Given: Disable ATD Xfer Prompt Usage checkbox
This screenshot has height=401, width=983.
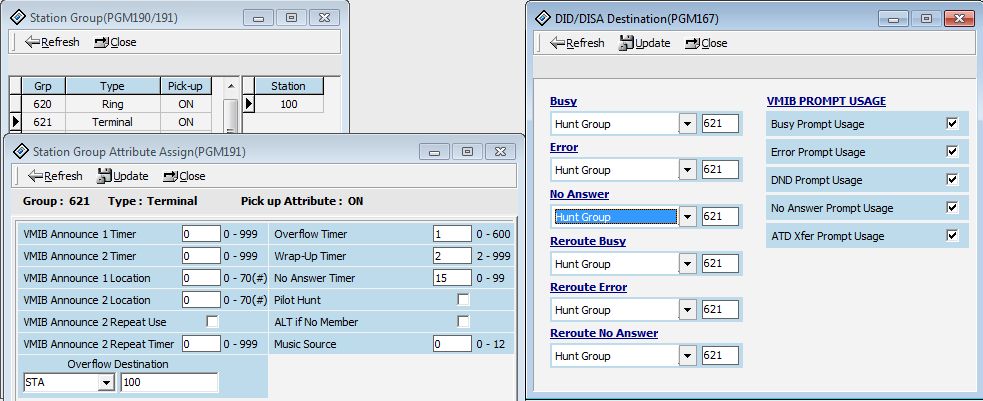Looking at the screenshot, I should [x=952, y=236].
